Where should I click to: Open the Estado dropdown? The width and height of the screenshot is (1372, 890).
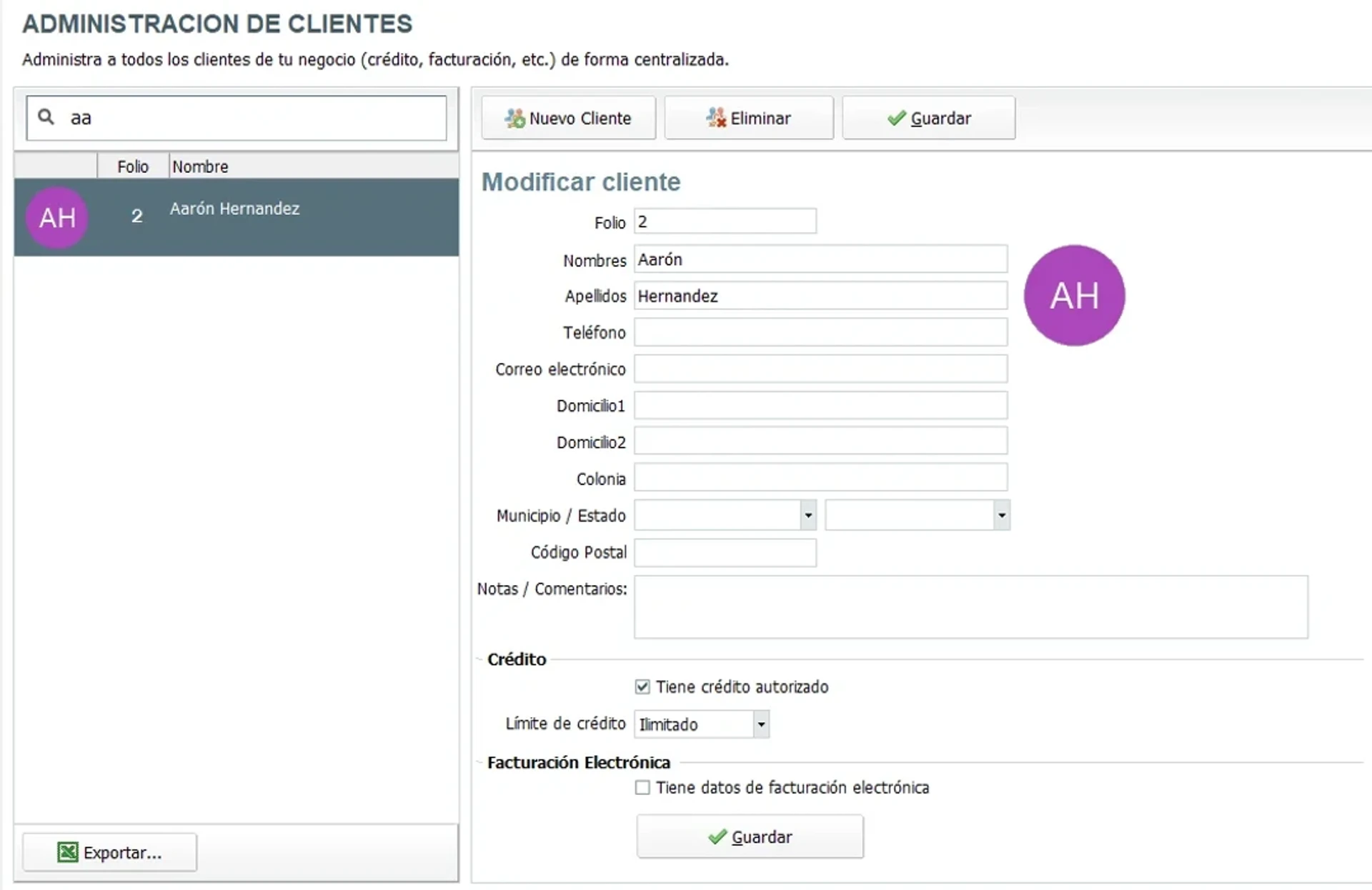pos(1001,515)
